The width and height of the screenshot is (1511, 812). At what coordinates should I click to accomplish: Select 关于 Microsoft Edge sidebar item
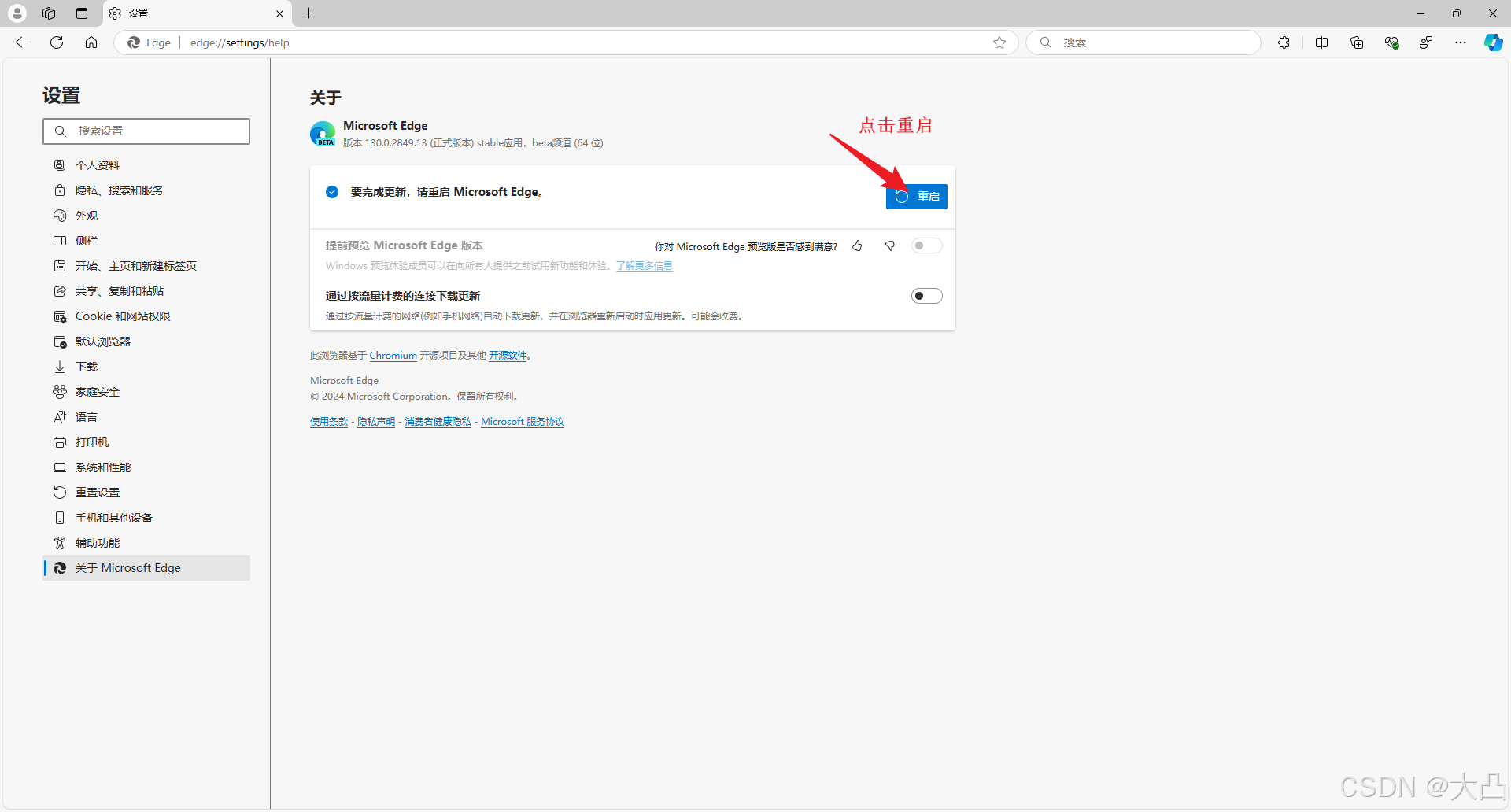[146, 568]
